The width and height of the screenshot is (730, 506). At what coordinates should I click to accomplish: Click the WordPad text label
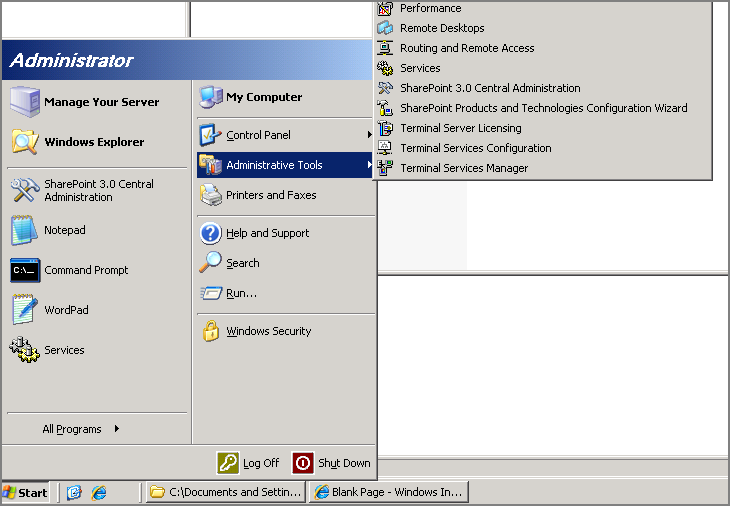click(x=66, y=310)
